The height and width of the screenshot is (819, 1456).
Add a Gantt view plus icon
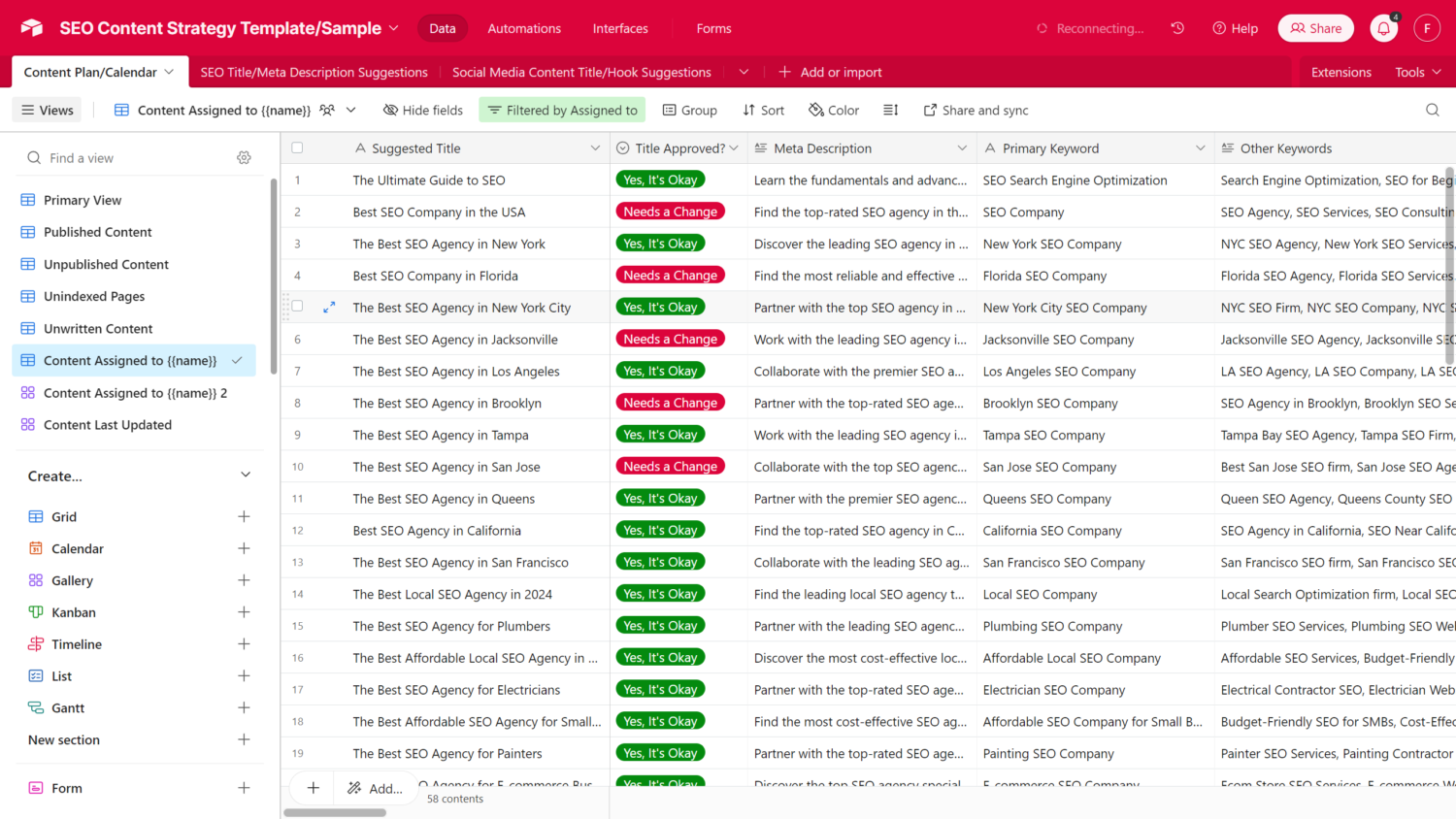click(244, 708)
